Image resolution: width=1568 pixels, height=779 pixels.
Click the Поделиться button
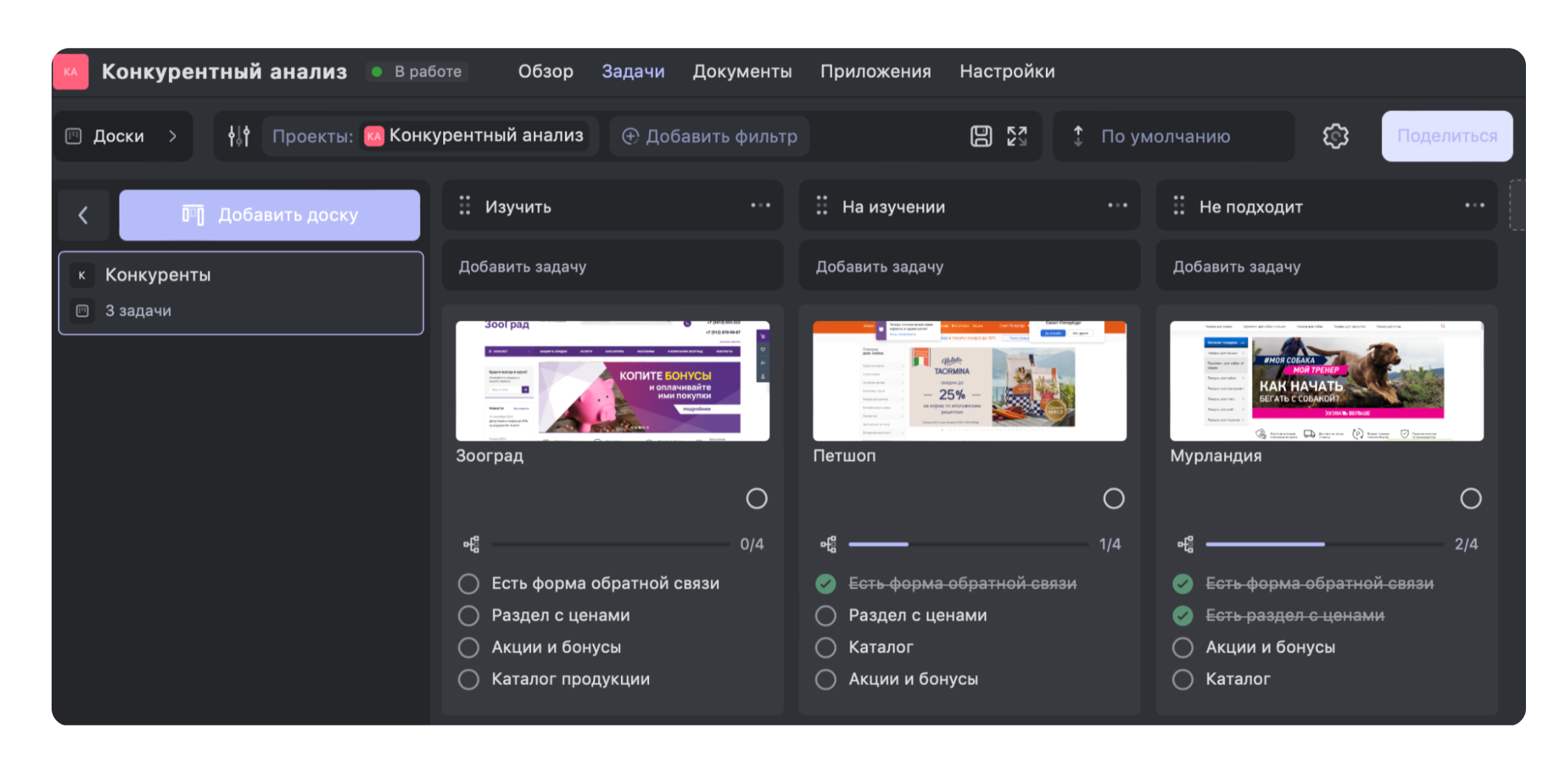pos(1446,136)
